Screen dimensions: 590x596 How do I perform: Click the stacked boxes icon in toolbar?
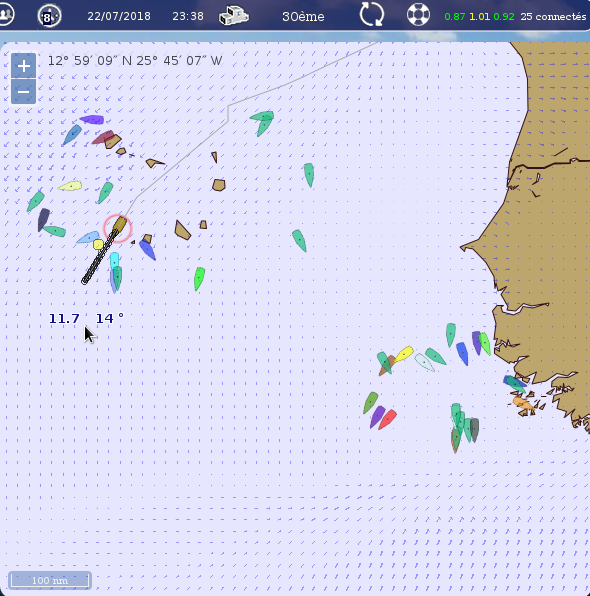click(x=233, y=16)
